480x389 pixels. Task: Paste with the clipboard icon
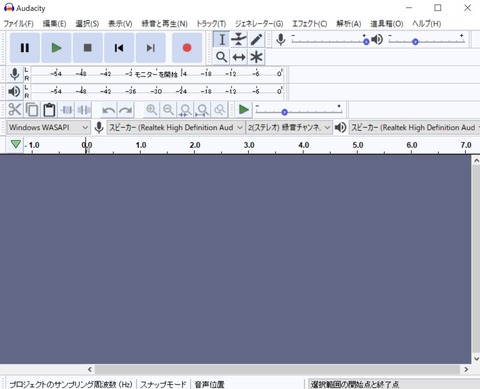pyautogui.click(x=49, y=110)
